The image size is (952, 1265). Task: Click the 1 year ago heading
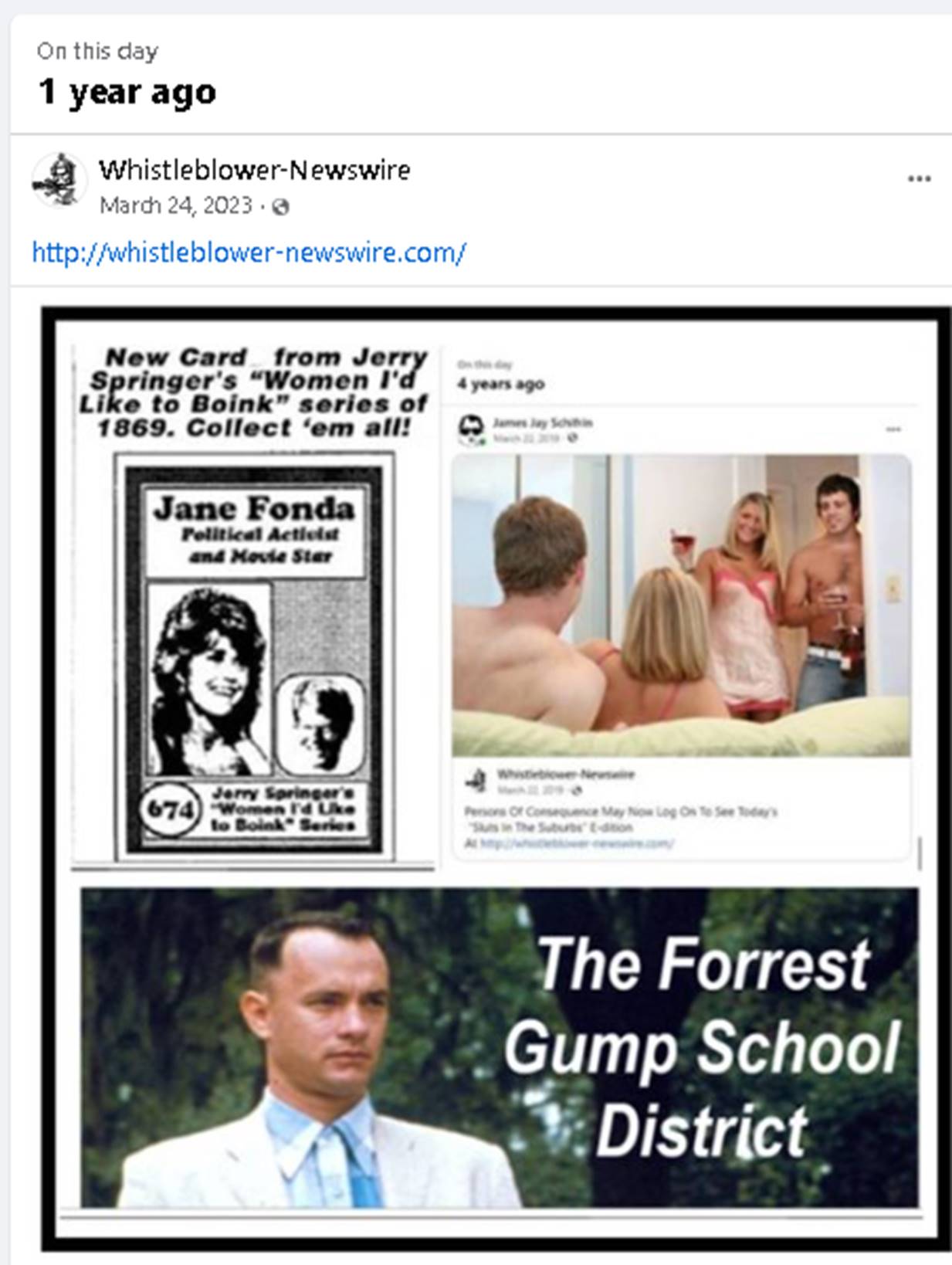(127, 92)
